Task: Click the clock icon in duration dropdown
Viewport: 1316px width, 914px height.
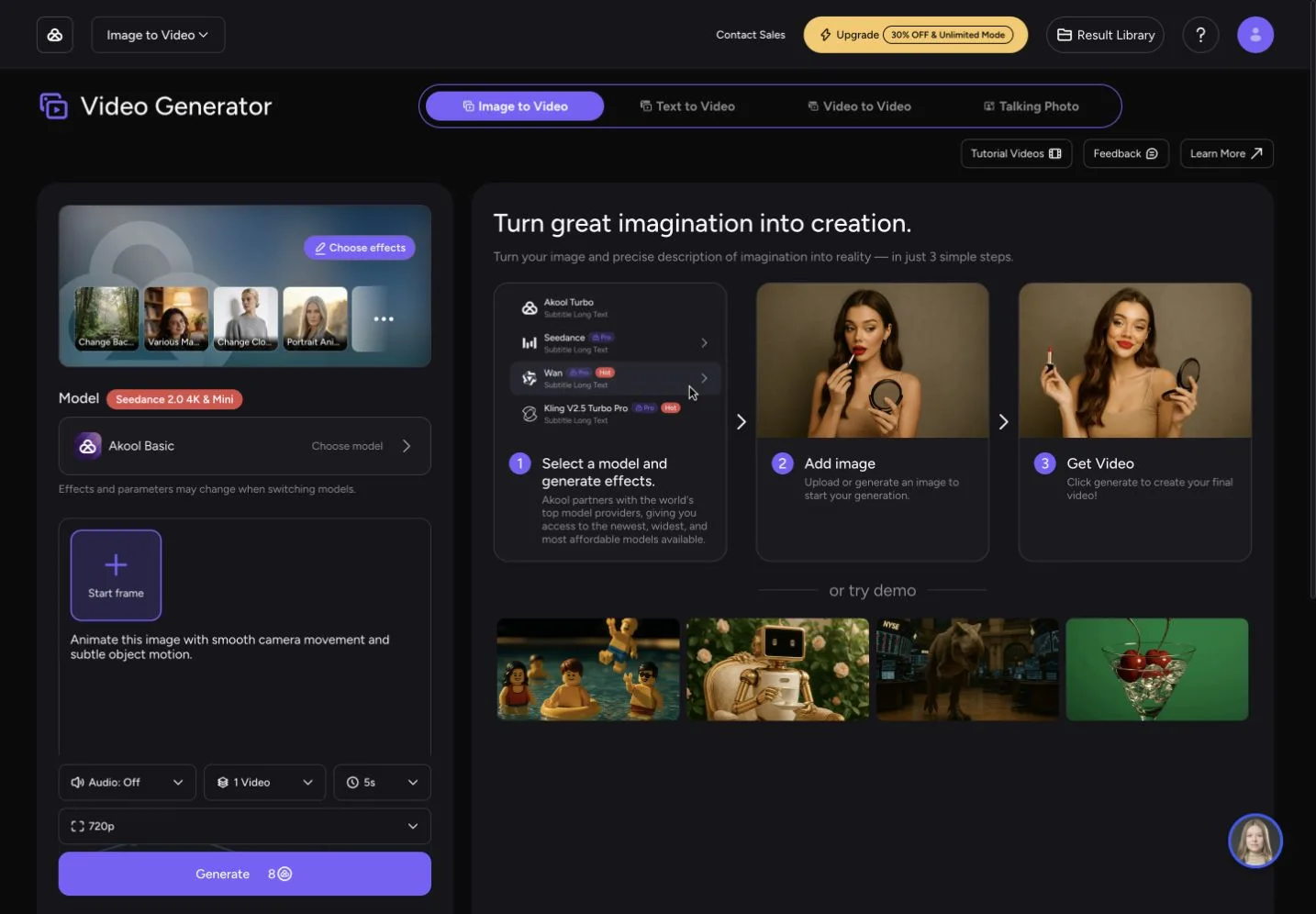Action: (x=352, y=783)
